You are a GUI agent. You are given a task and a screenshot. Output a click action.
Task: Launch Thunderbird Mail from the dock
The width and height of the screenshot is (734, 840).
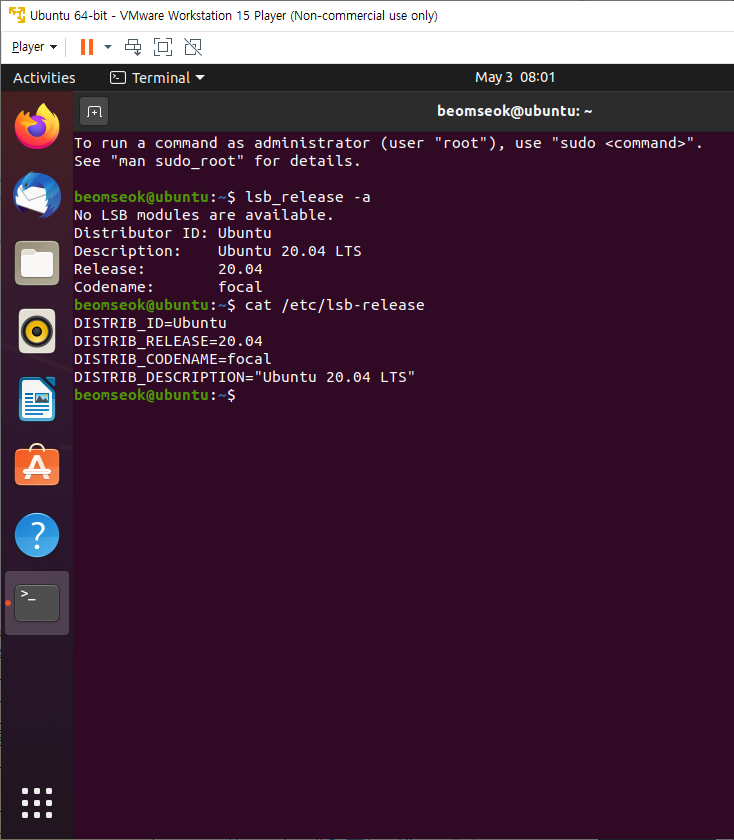pyautogui.click(x=37, y=195)
